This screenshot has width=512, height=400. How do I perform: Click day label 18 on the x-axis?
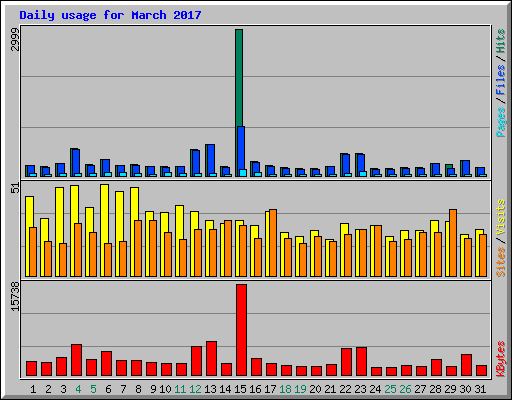(285, 389)
